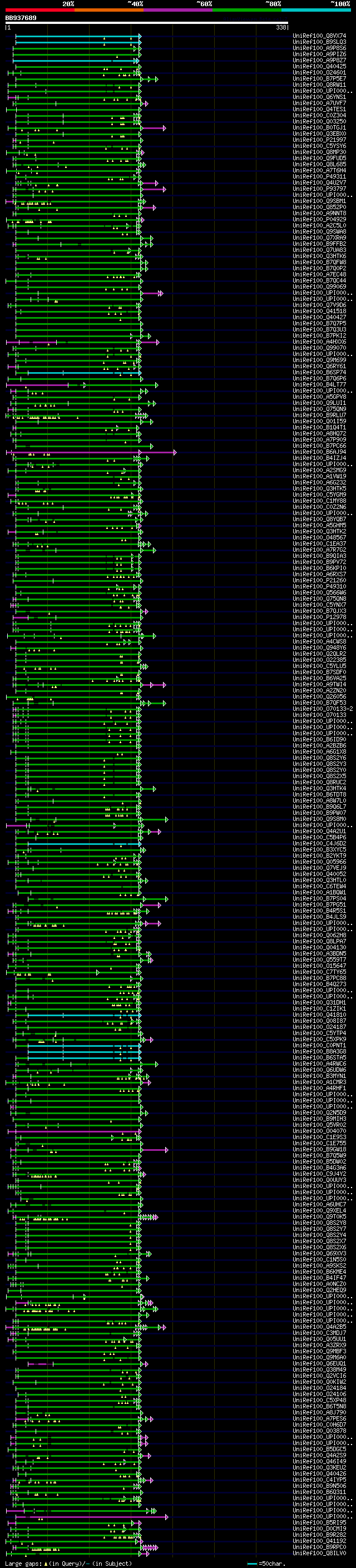Click hit label UniRef100_Q8S2Y6
Screen dimensions: 356x1568
coord(319,758)
